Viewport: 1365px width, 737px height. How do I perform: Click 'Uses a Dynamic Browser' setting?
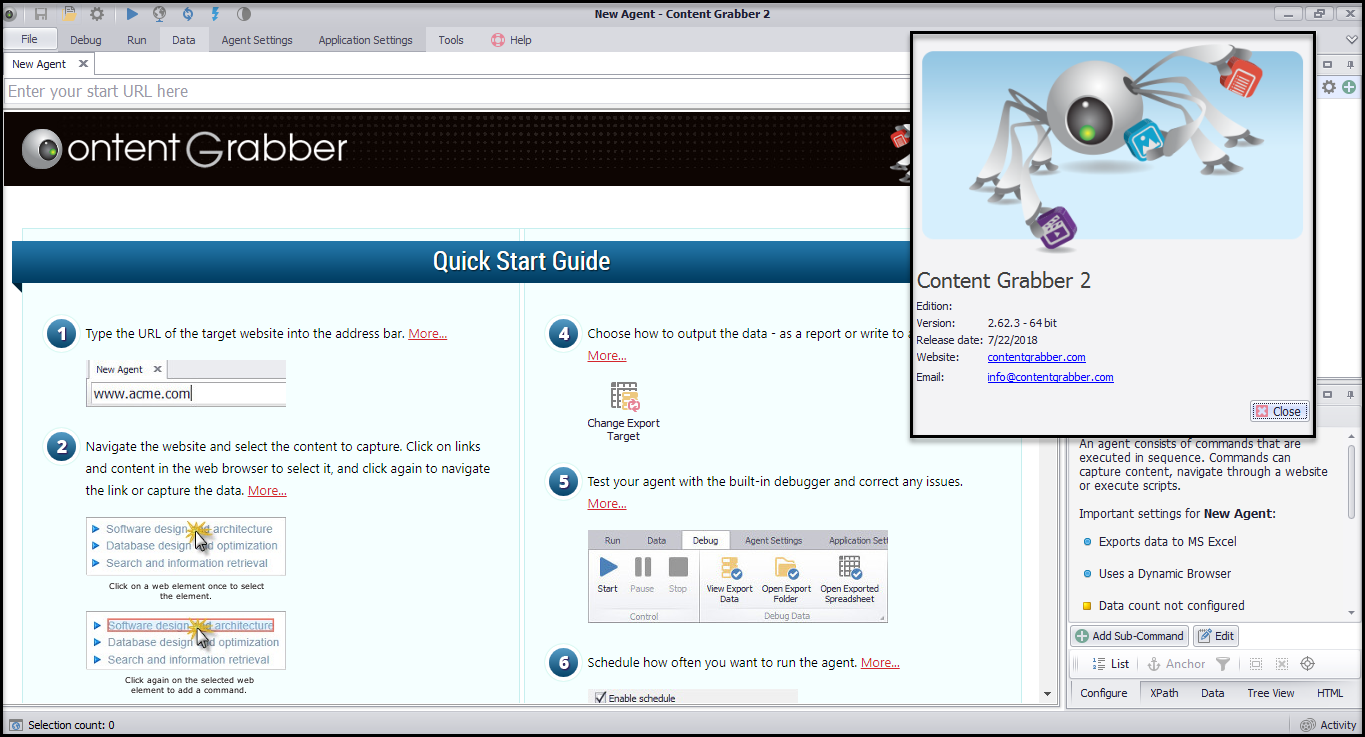[1164, 574]
